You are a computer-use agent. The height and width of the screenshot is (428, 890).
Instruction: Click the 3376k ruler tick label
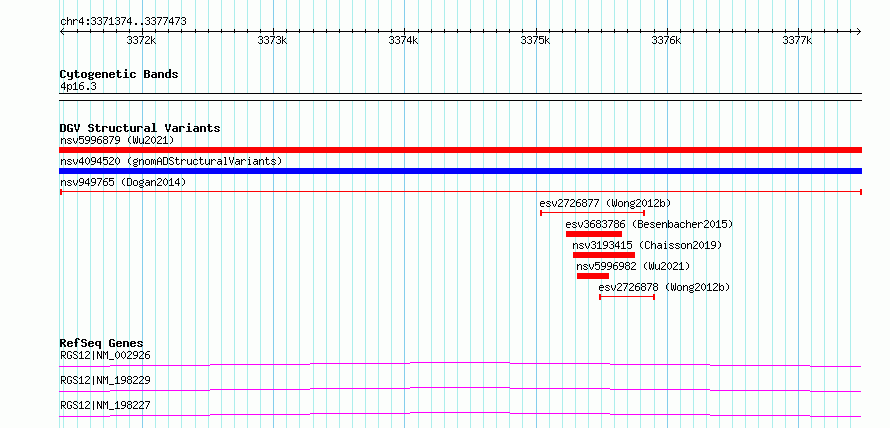click(x=666, y=40)
